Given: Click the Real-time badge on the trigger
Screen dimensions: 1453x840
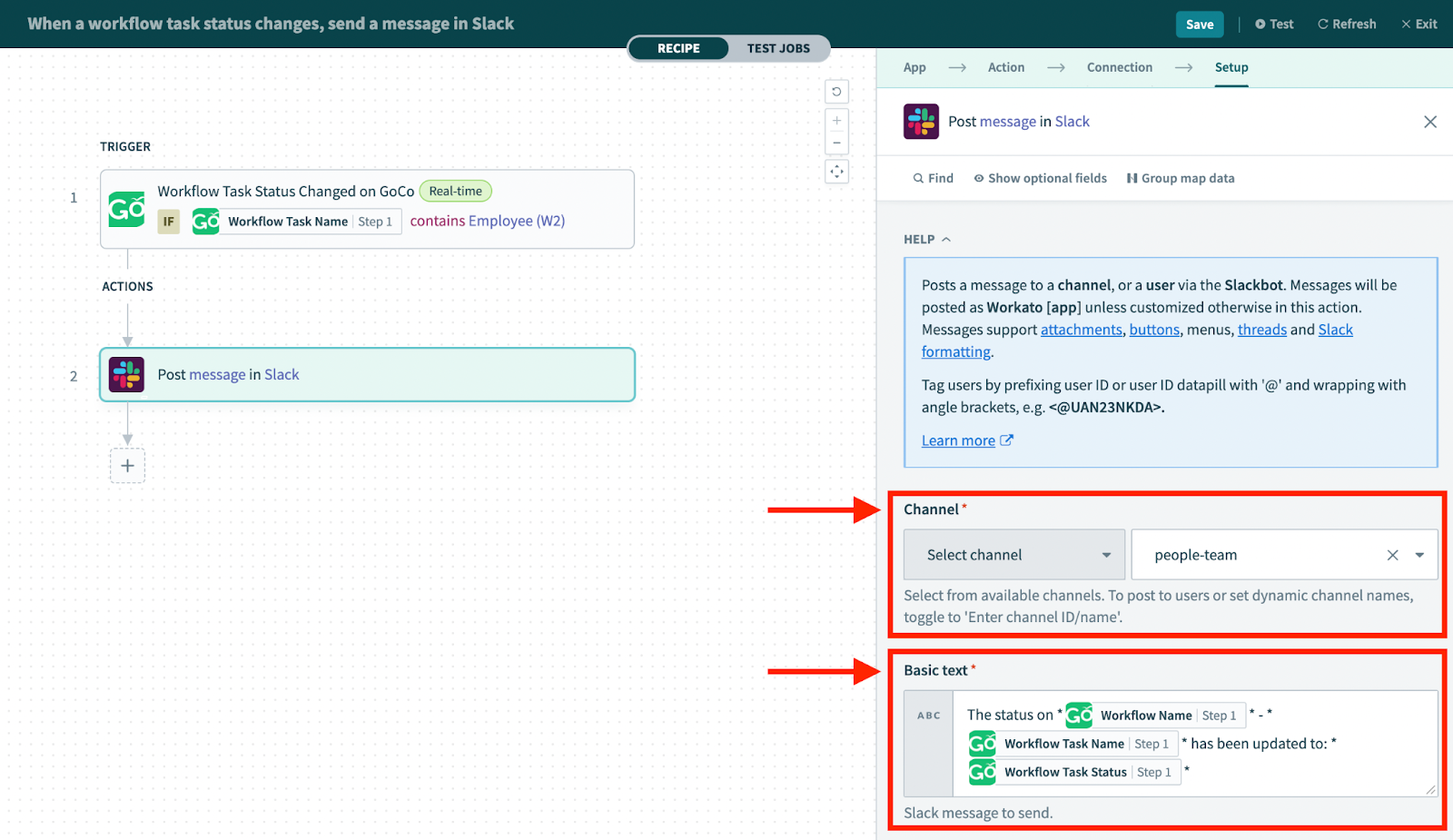Looking at the screenshot, I should tap(456, 192).
